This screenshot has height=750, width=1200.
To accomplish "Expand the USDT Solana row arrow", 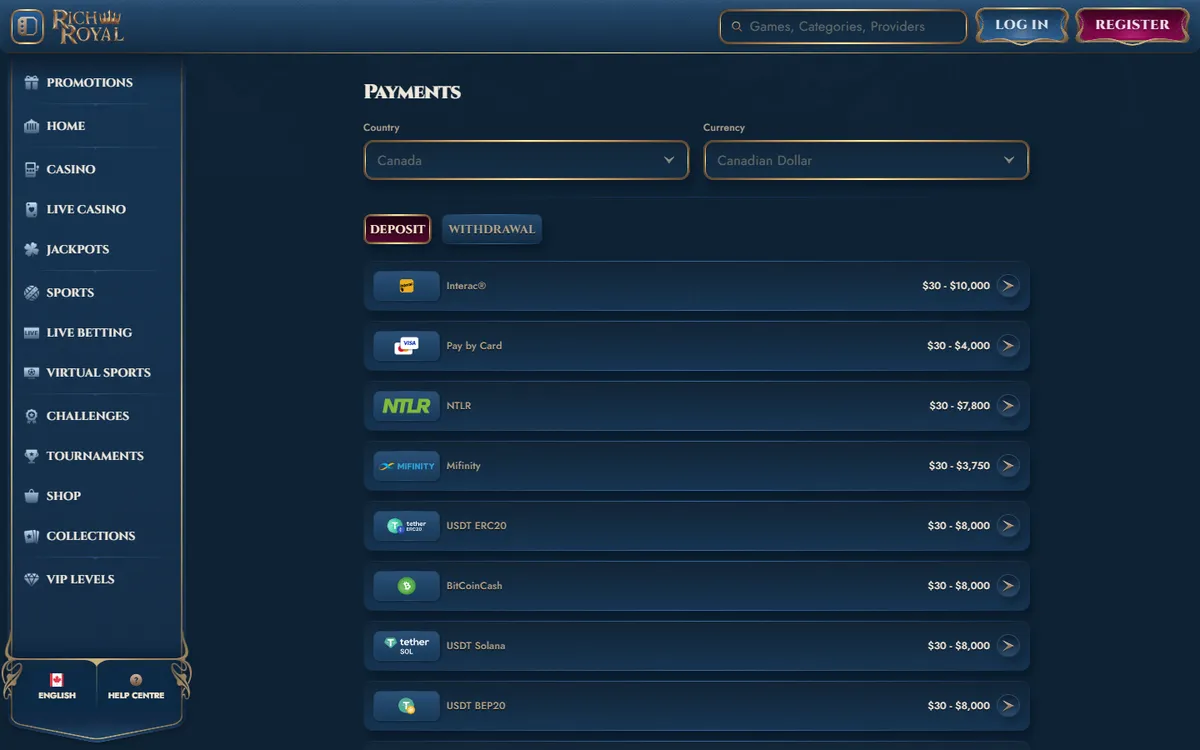I will click(1008, 646).
